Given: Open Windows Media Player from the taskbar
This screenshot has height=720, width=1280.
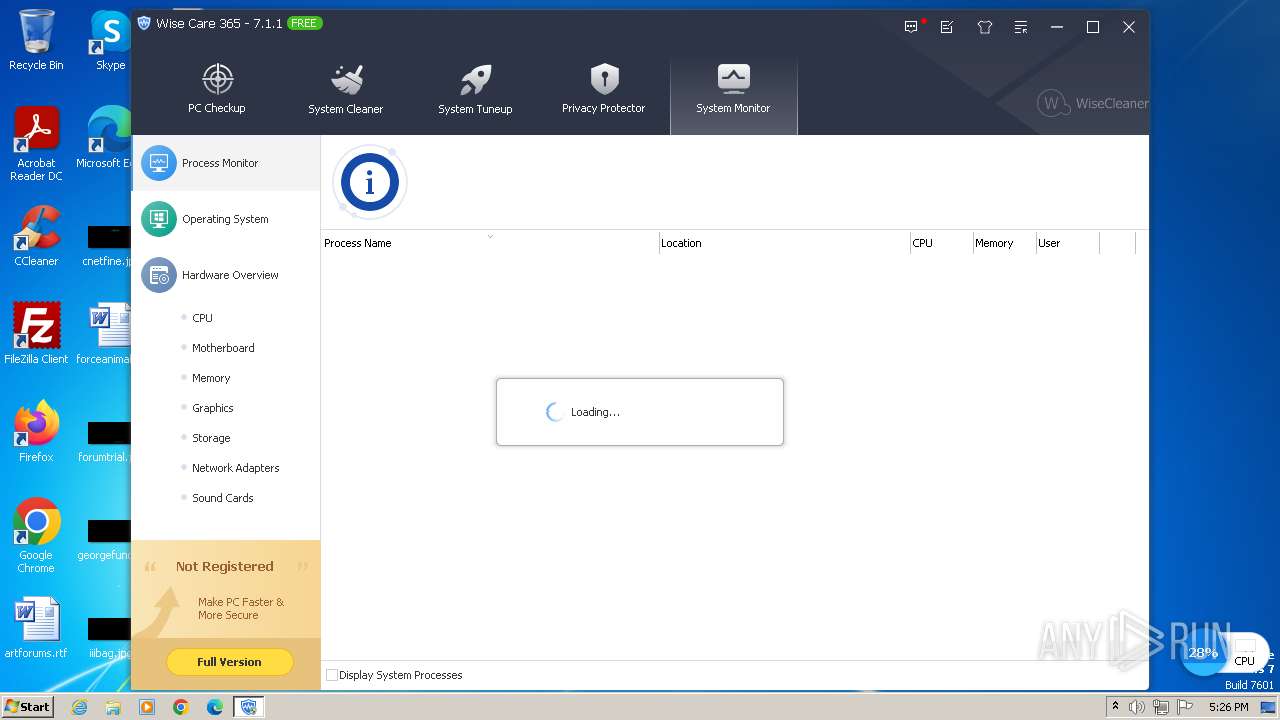Looking at the screenshot, I should click(147, 707).
